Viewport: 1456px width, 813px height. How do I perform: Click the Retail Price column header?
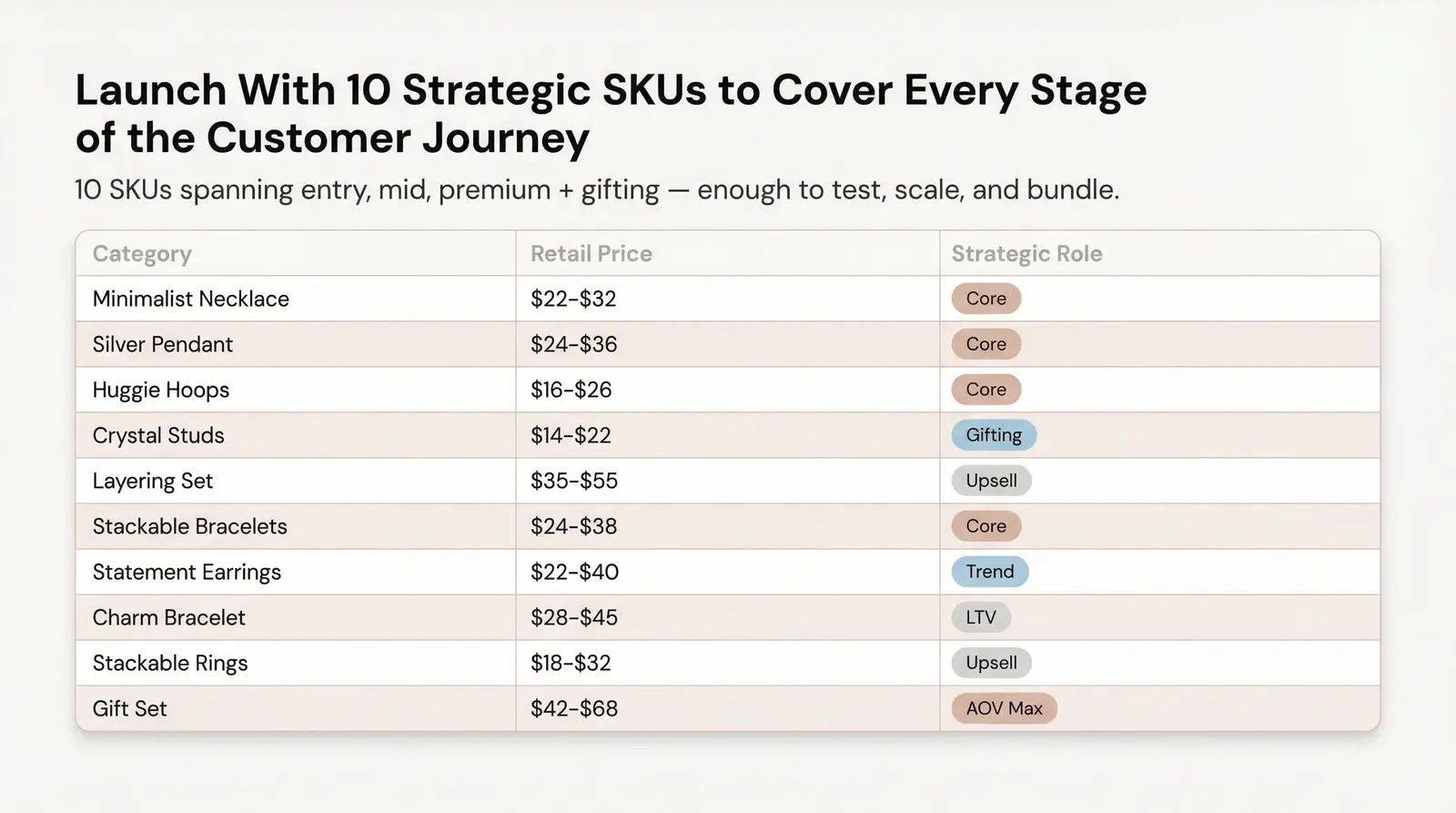(x=591, y=254)
